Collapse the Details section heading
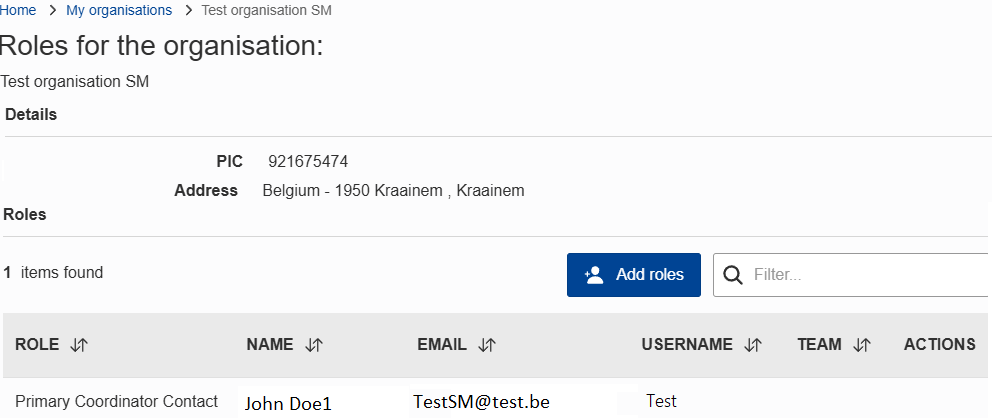 click(31, 115)
